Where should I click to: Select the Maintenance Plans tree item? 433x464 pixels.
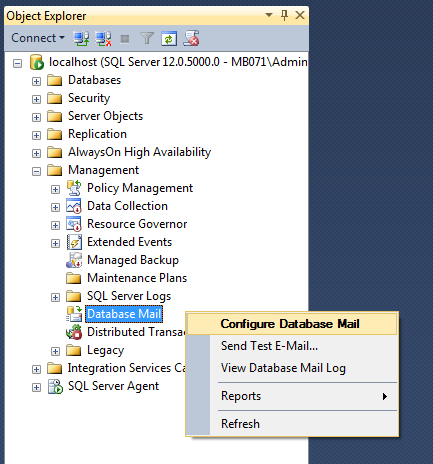click(137, 278)
